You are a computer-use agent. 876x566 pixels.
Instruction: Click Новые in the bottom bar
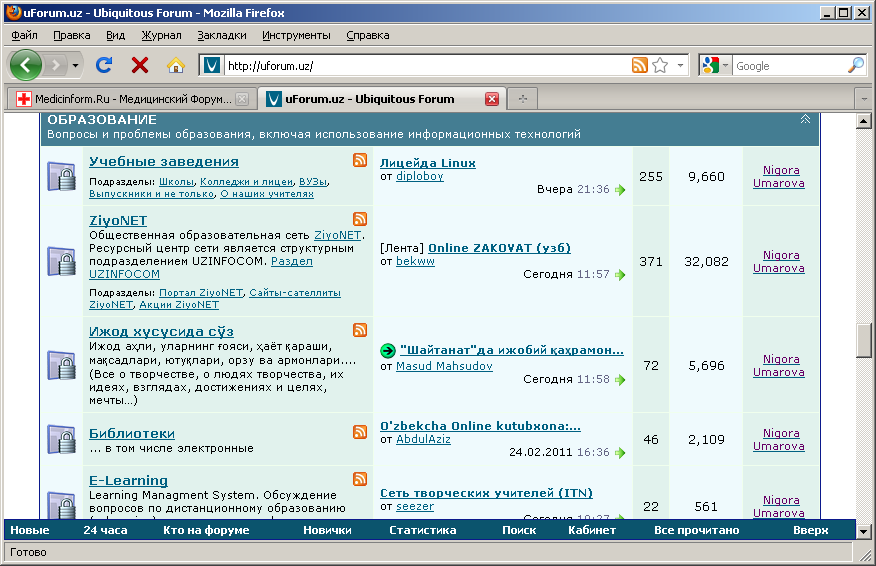tap(30, 530)
